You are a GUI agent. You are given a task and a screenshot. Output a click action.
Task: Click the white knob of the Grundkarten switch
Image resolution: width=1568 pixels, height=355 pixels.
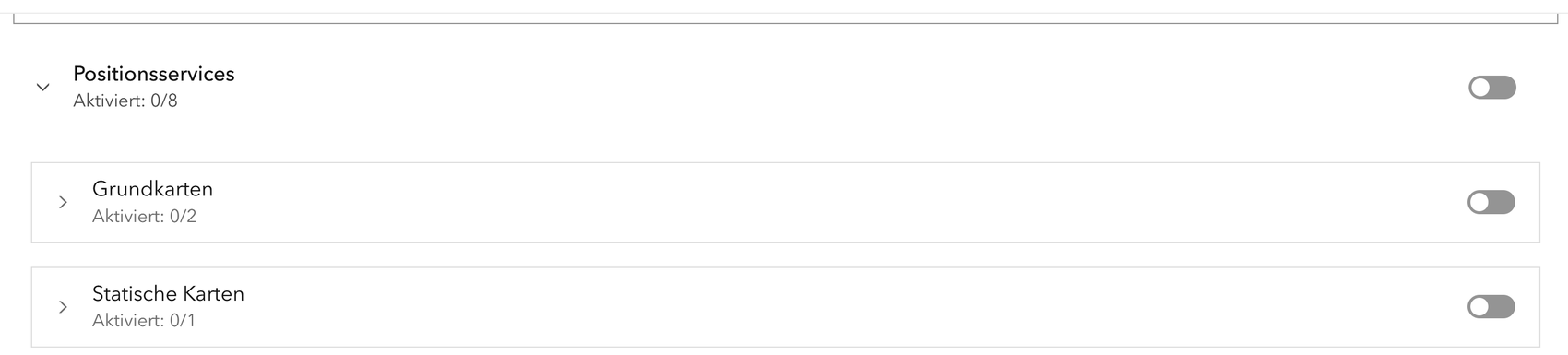(x=1479, y=202)
